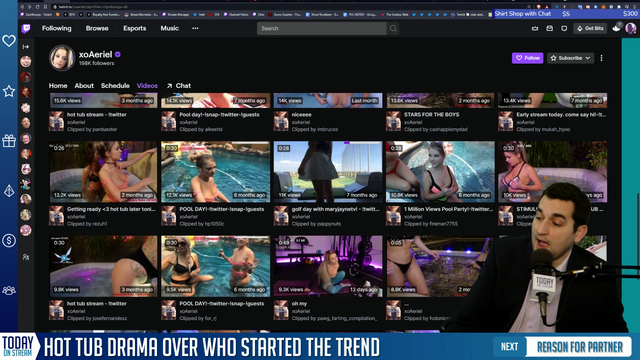Click the browser reload icon
The width and height of the screenshot is (640, 360).
(37, 7)
